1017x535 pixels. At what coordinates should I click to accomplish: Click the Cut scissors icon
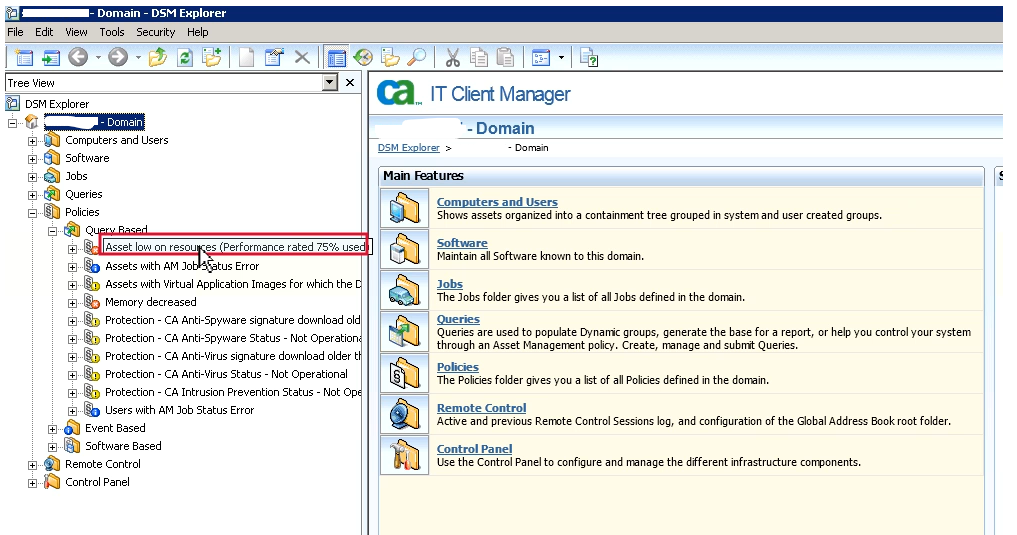(x=453, y=58)
